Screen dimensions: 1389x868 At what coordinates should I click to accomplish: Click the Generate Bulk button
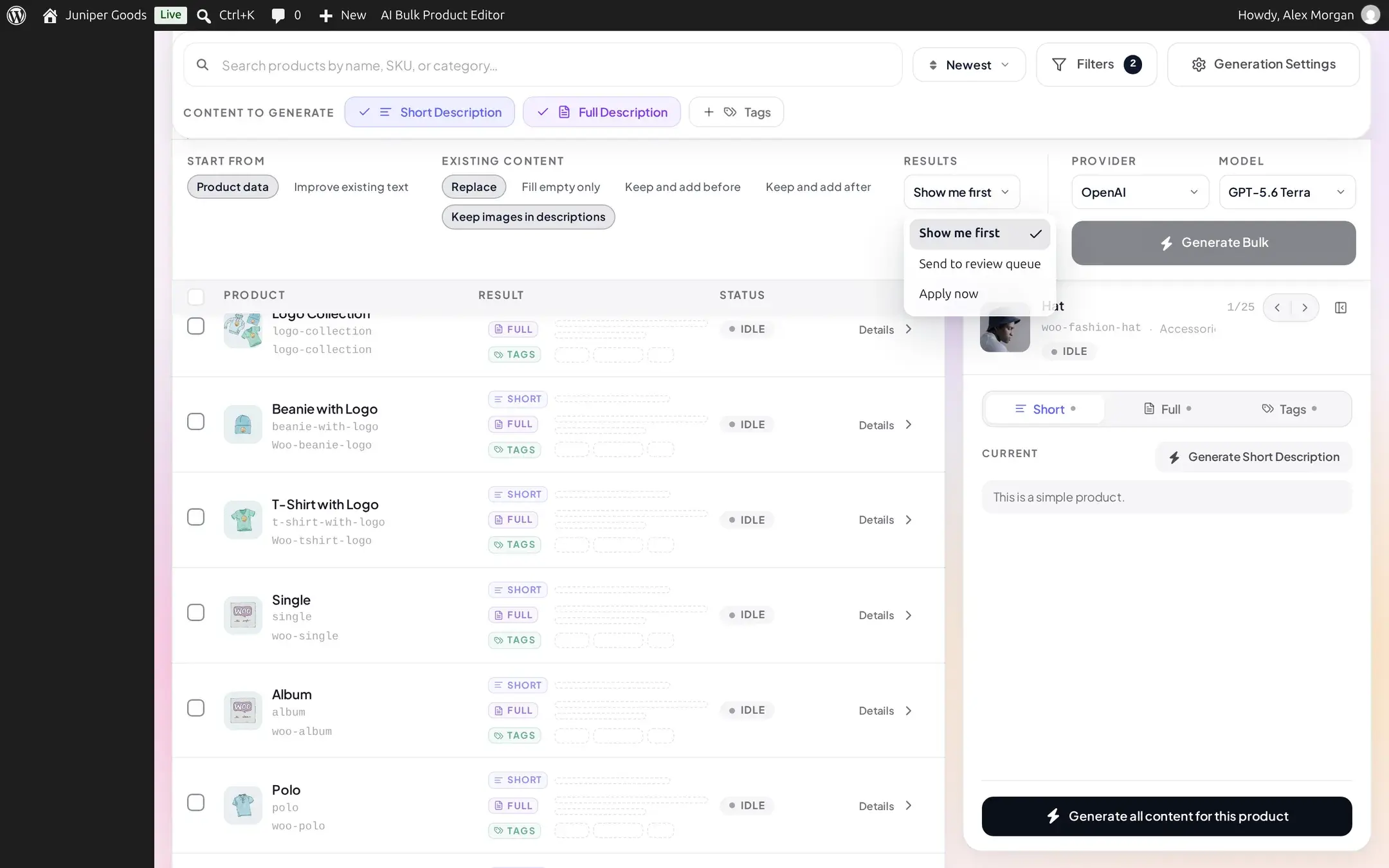click(1213, 243)
